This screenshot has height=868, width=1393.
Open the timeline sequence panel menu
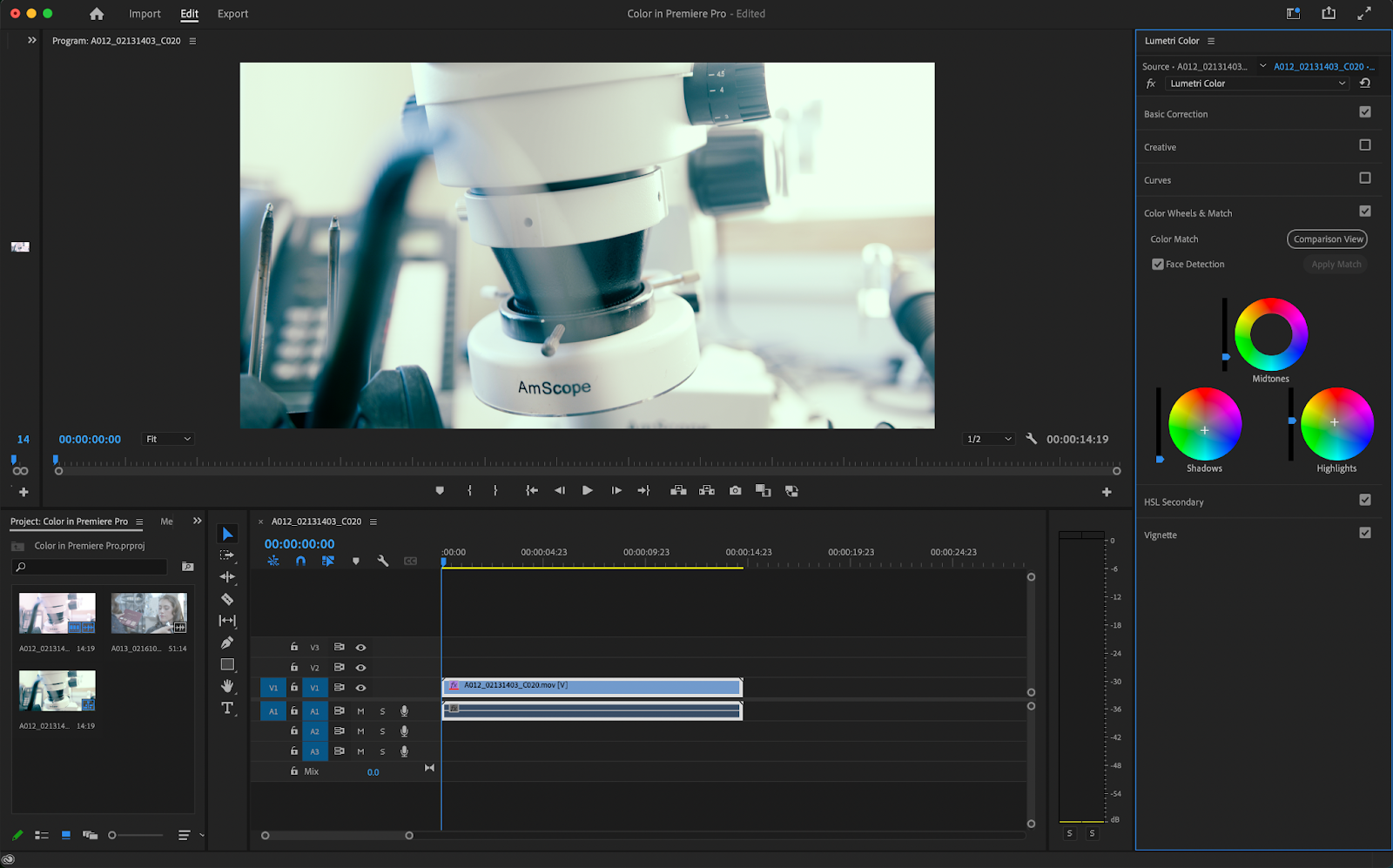point(373,521)
